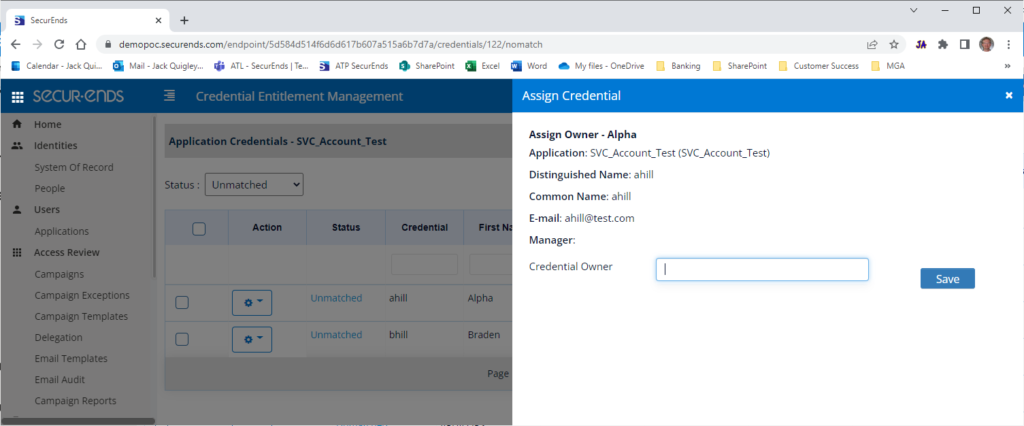Image resolution: width=1024 pixels, height=426 pixels.
Task: Open the Status Unmatched dropdown
Action: [x=254, y=185]
